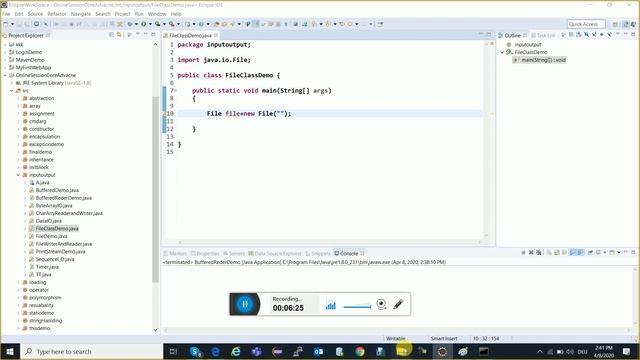Image resolution: width=640 pixels, height=360 pixels.
Task: Remove launch with Console X icon
Action: pyautogui.click(x=531, y=253)
